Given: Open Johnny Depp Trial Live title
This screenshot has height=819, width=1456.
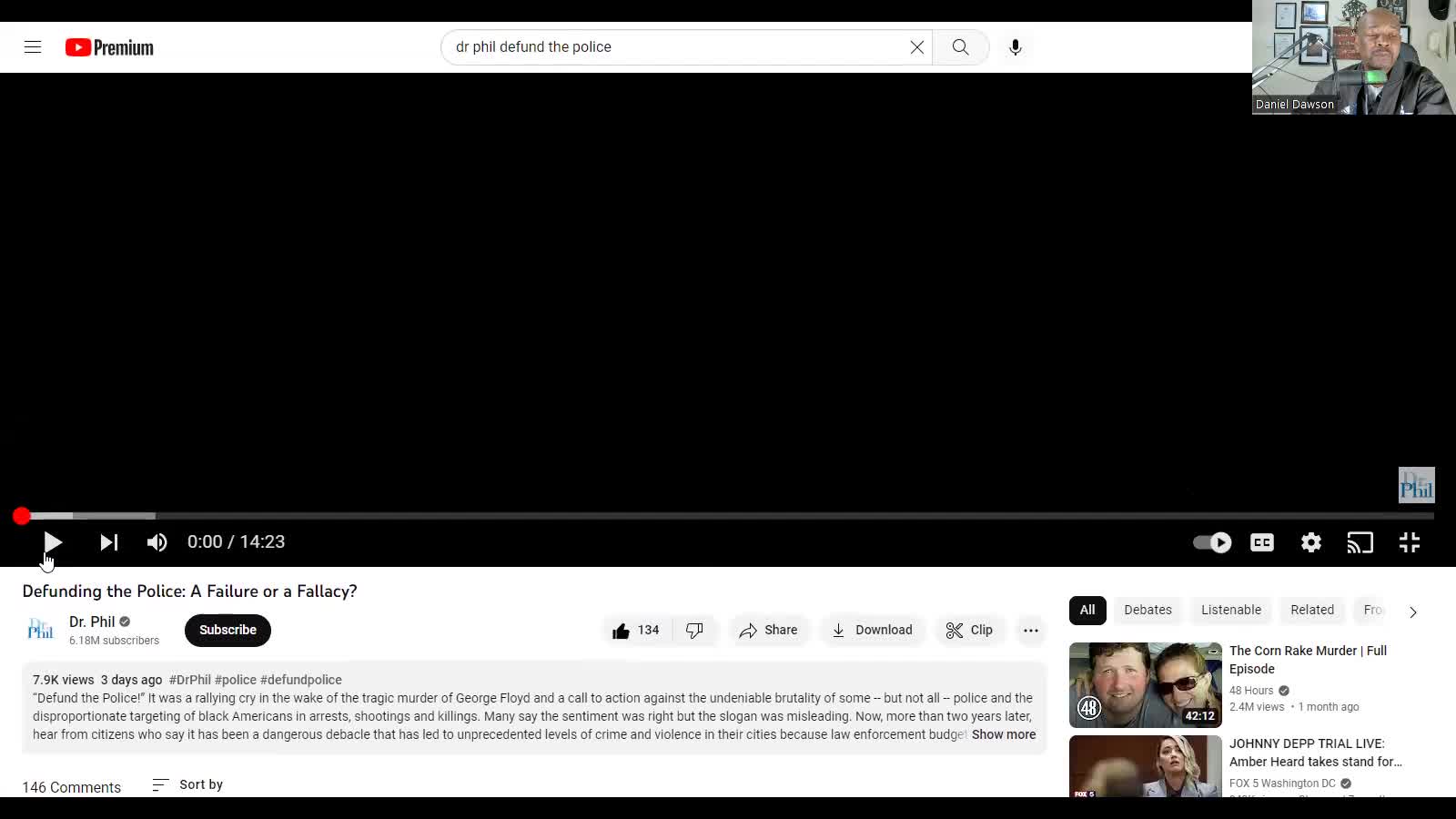Looking at the screenshot, I should (x=1316, y=753).
